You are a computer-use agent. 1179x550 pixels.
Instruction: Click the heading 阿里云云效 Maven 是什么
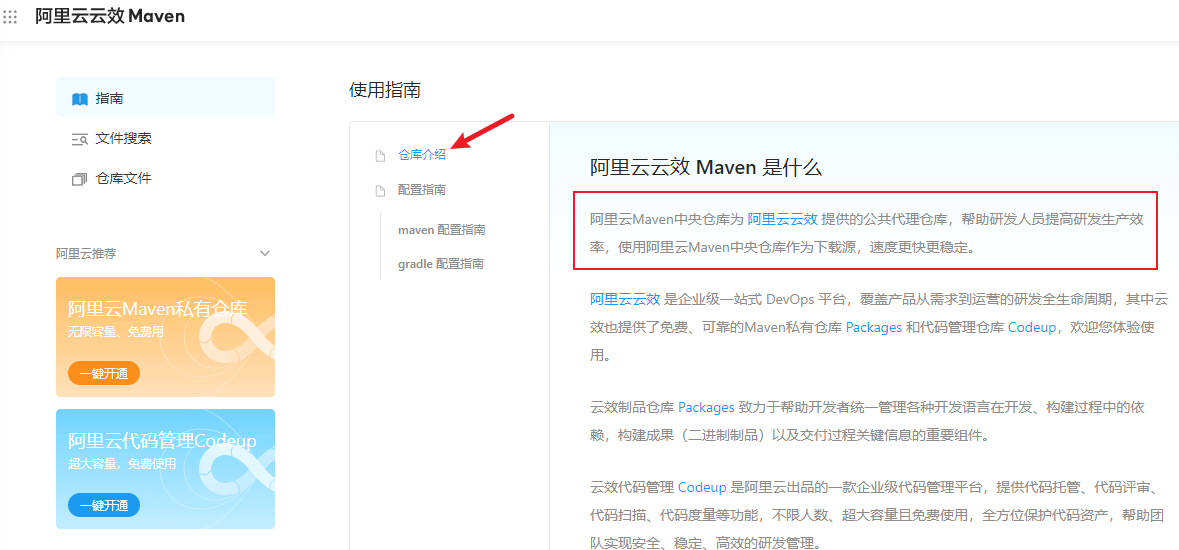coord(705,167)
